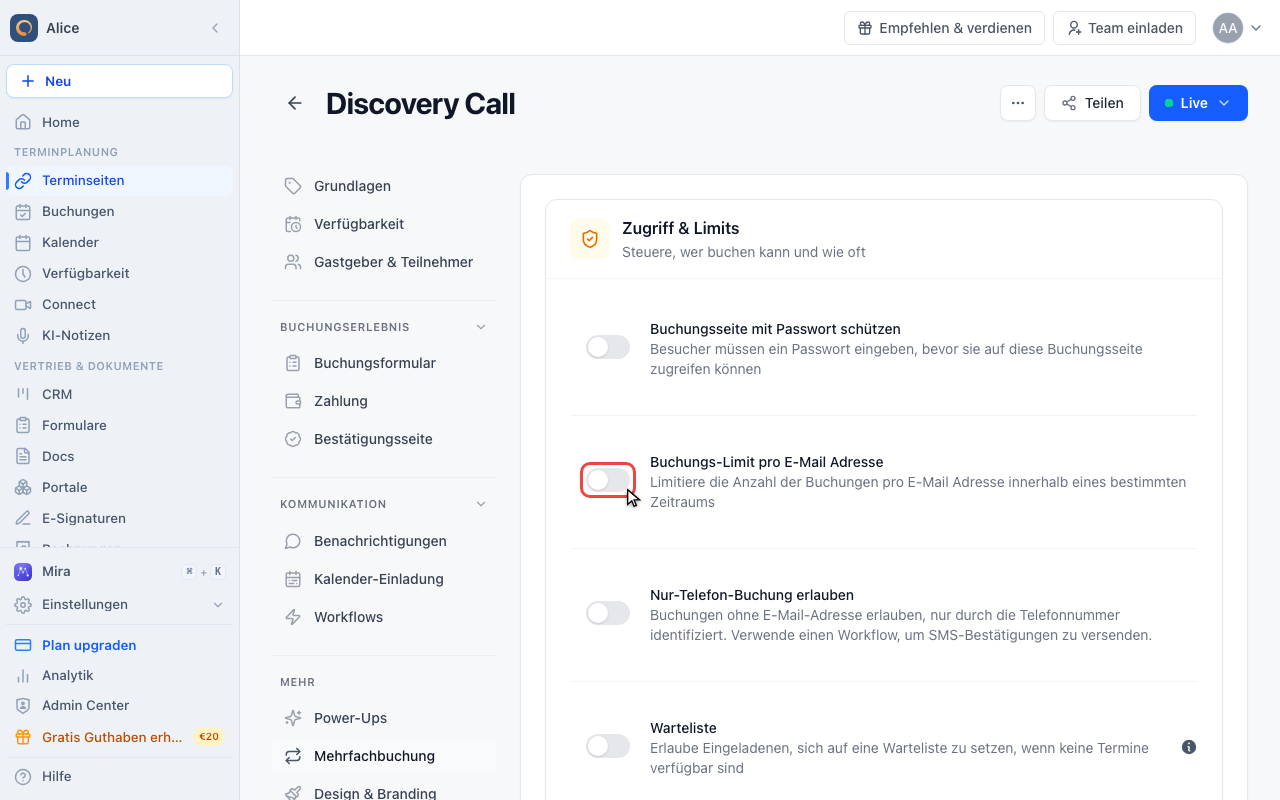1280x800 pixels.
Task: Click the €20 credit badge
Action: [209, 737]
